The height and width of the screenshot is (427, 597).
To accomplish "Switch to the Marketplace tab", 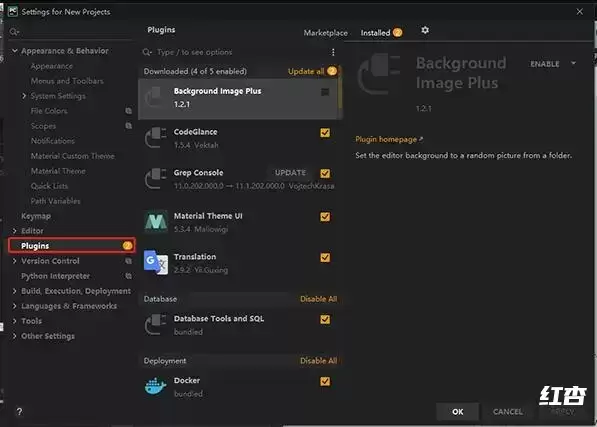I will click(325, 33).
